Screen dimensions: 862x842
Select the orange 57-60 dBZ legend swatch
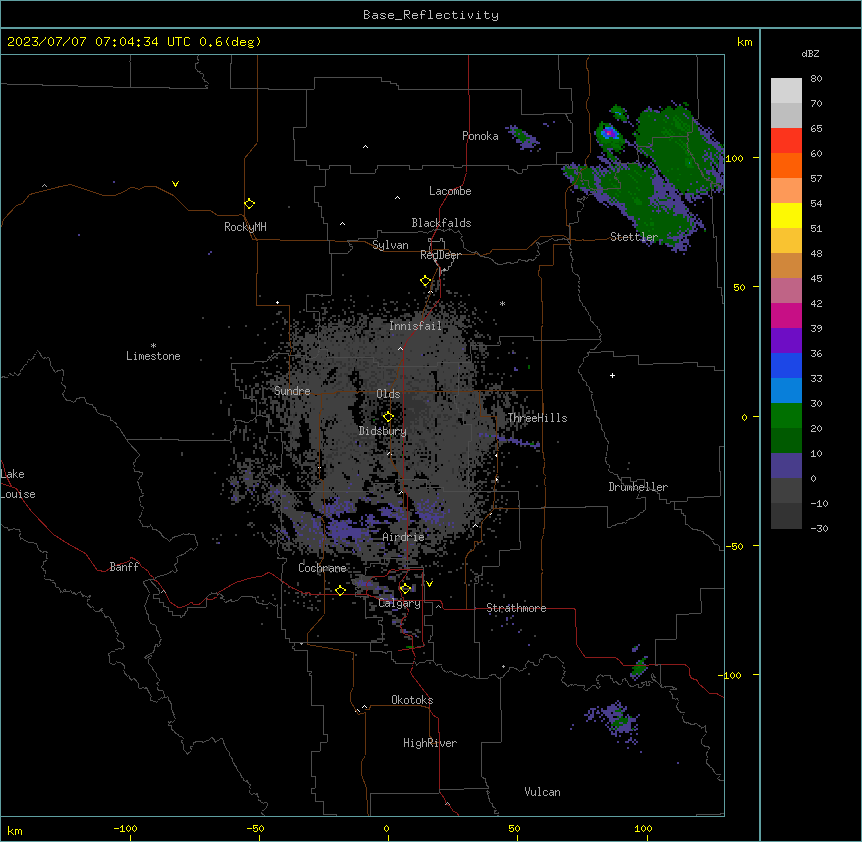click(786, 165)
